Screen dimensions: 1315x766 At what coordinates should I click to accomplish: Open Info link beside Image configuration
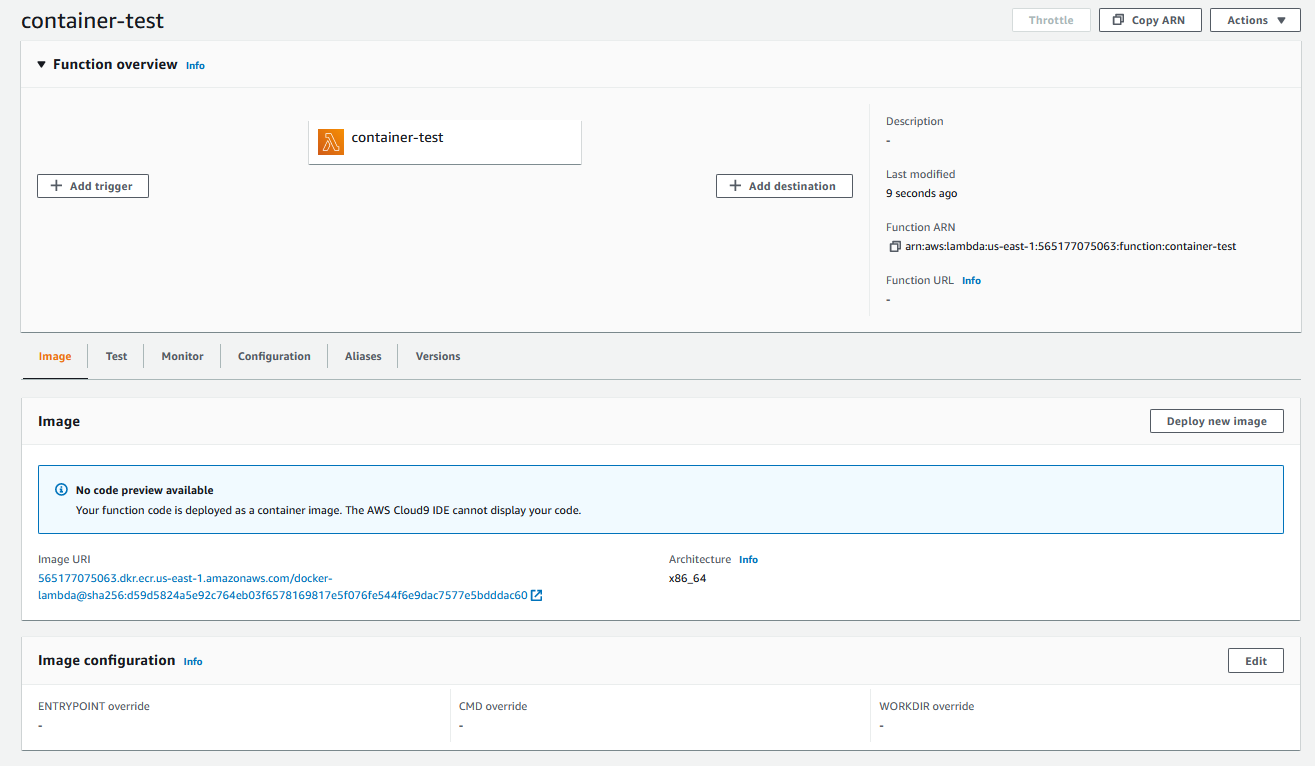193,661
